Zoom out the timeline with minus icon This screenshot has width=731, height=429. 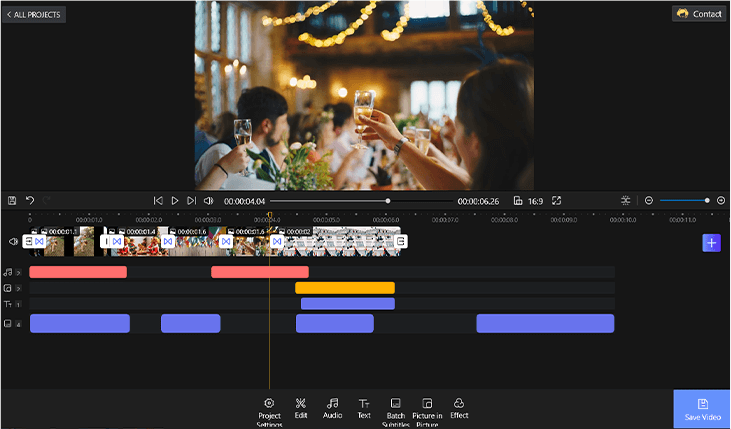[x=648, y=201]
